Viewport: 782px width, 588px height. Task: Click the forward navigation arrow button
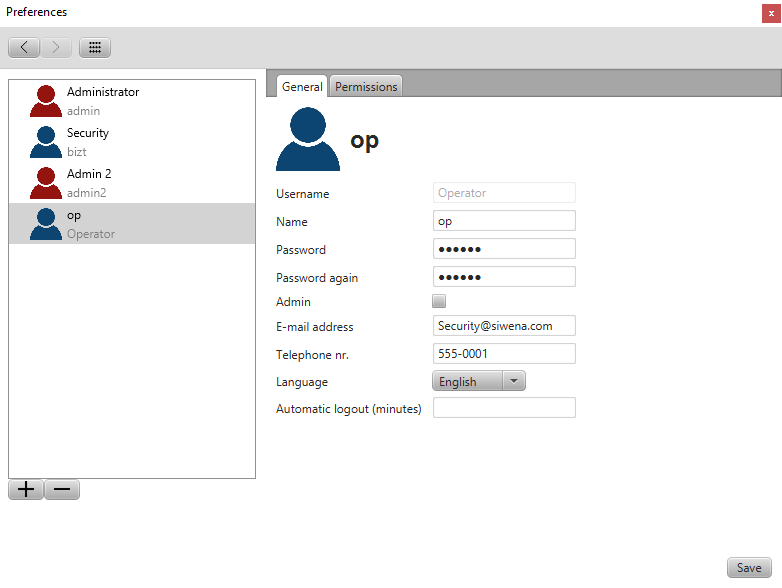tap(56, 47)
